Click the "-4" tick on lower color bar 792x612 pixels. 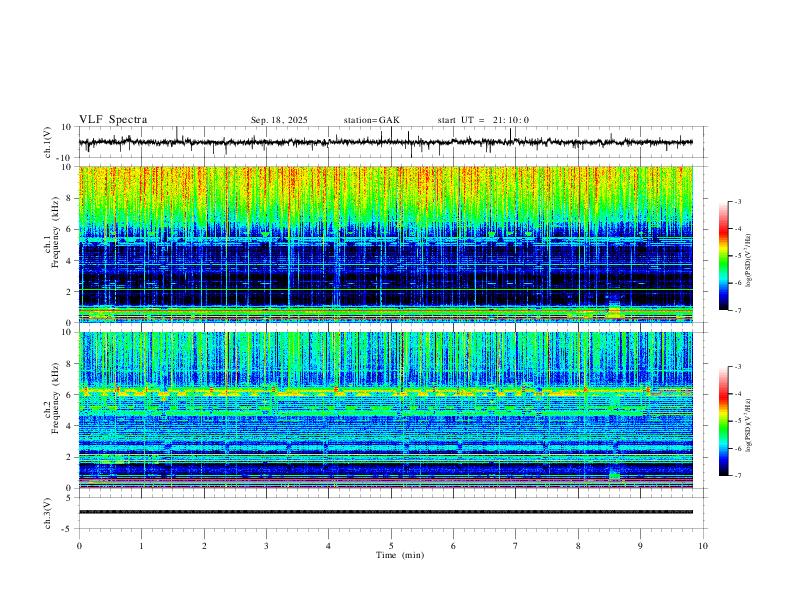(x=737, y=394)
